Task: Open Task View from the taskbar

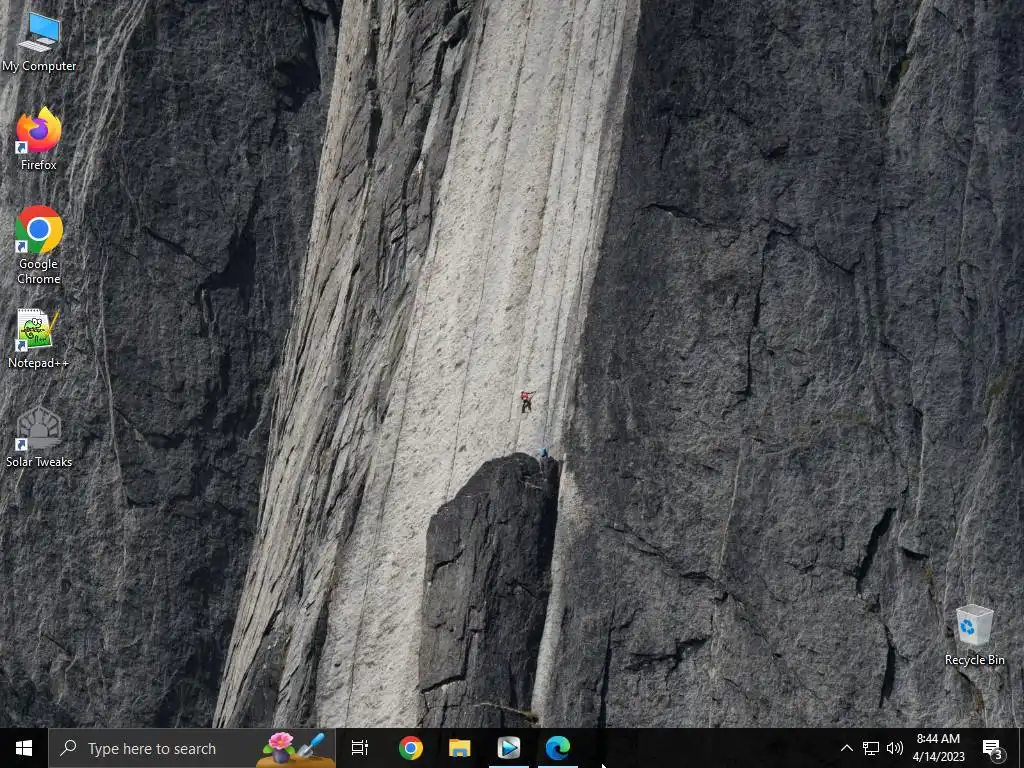Action: click(359, 748)
